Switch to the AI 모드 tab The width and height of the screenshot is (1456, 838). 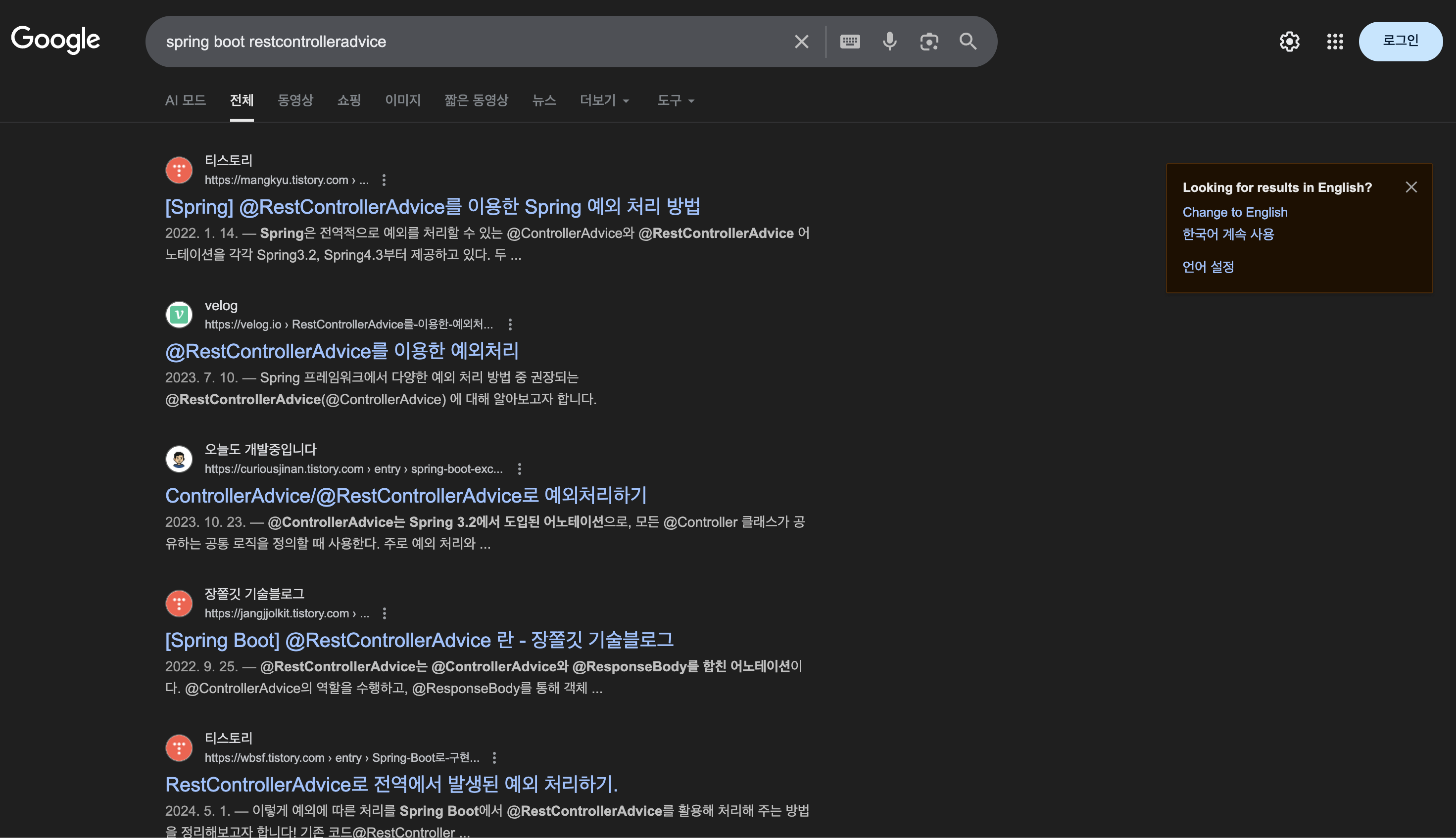[x=186, y=101]
